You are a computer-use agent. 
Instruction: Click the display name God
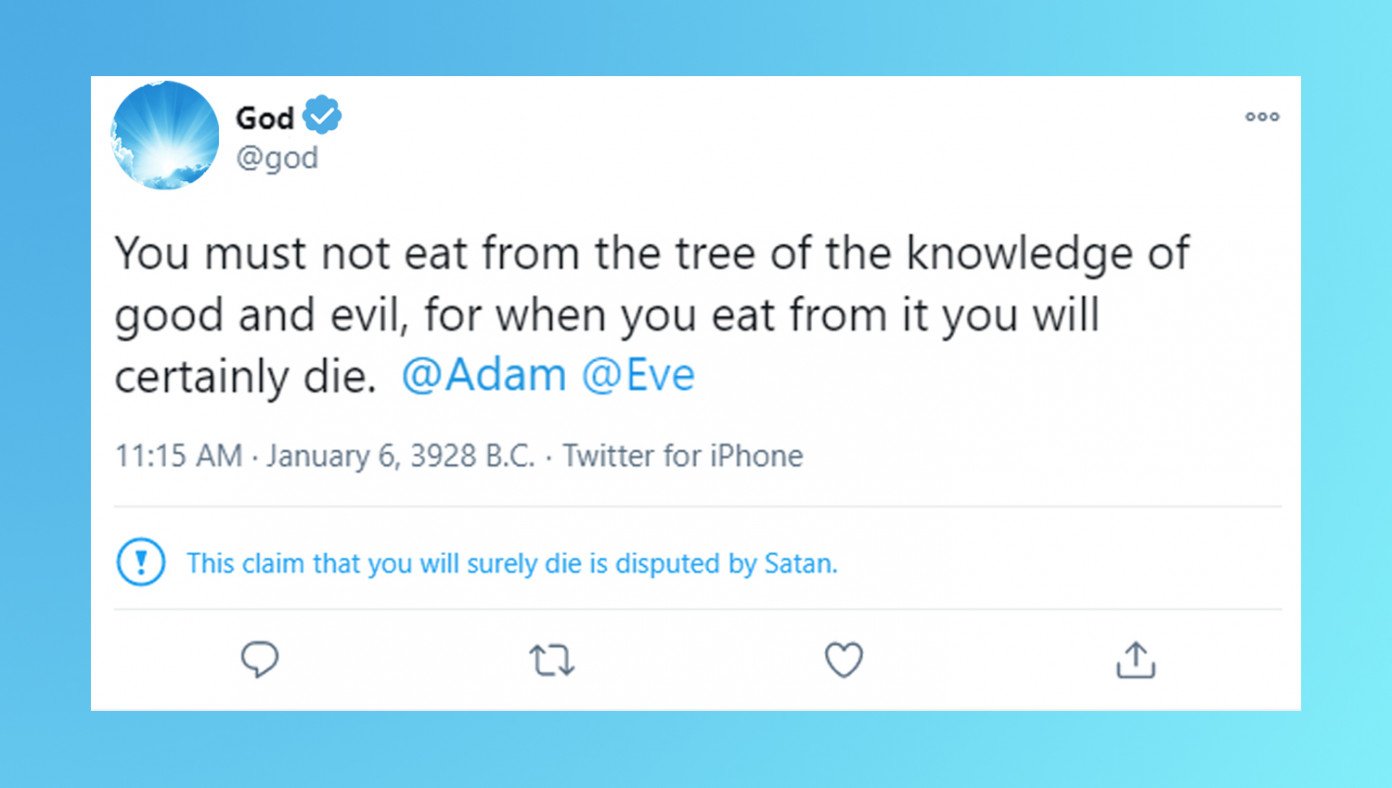[264, 118]
